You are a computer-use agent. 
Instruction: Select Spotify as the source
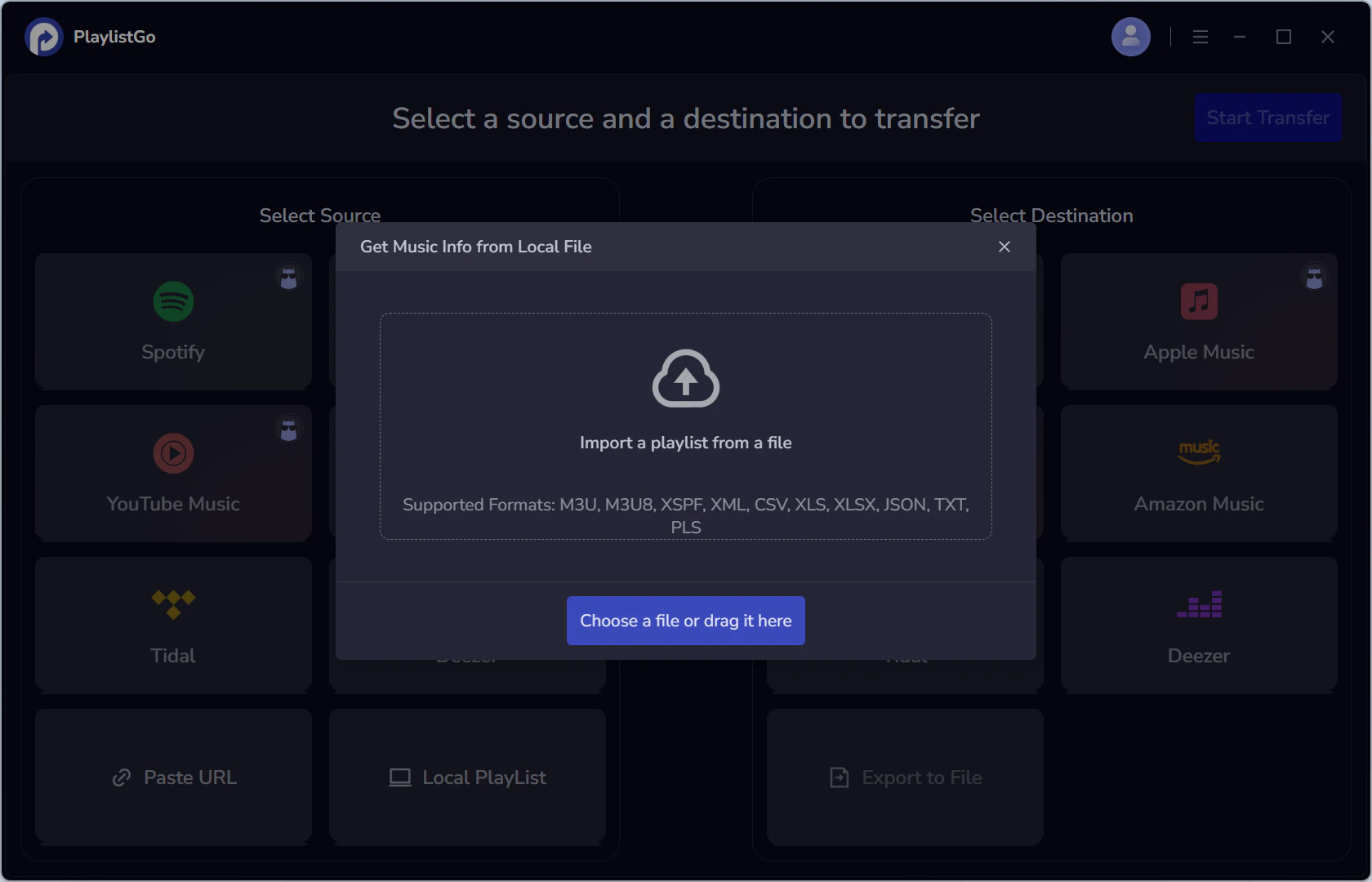pyautogui.click(x=173, y=321)
